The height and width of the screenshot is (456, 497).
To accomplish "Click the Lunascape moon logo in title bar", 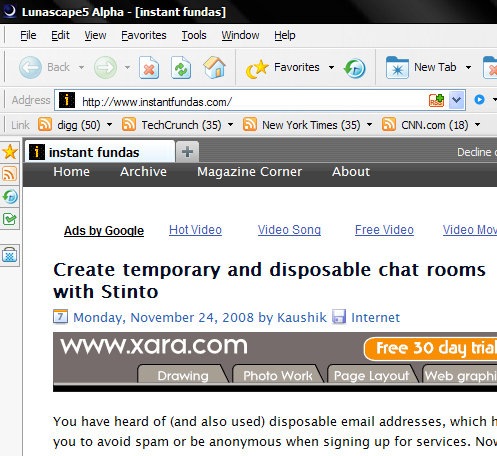I will (x=9, y=11).
